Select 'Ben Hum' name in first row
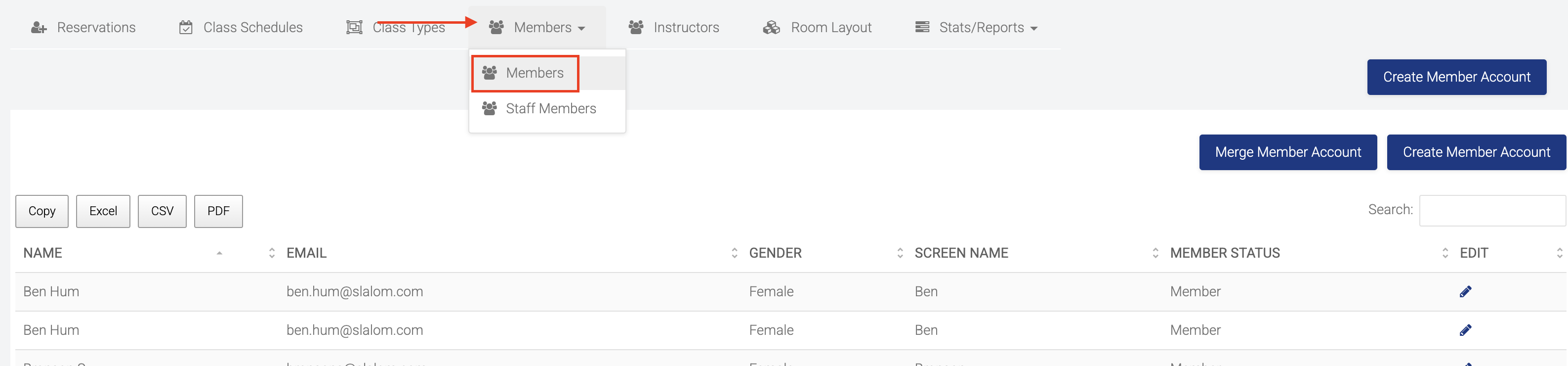The image size is (1568, 366). coord(51,292)
